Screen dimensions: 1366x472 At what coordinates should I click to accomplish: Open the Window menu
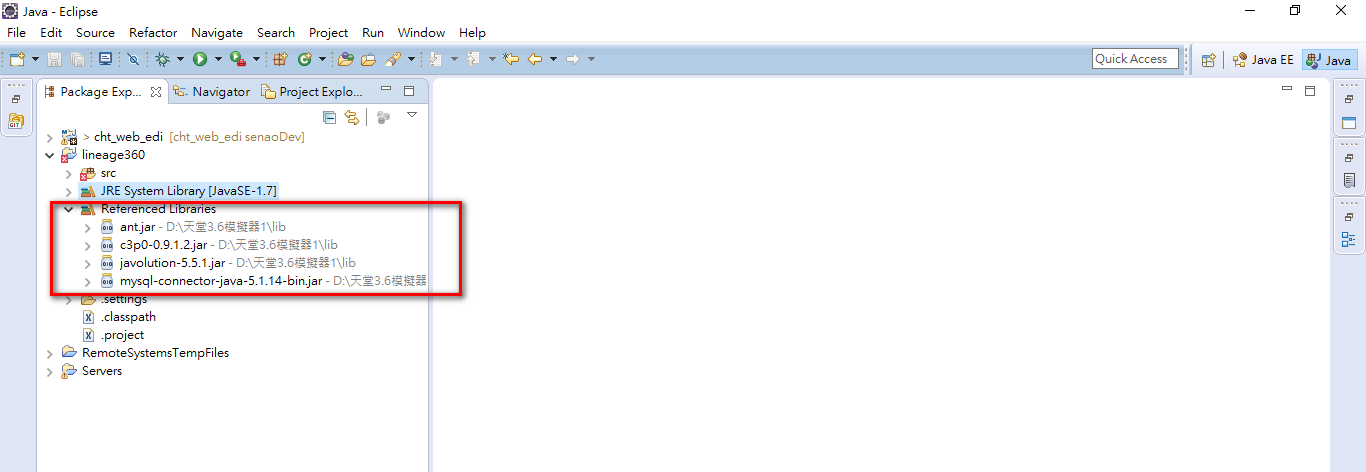point(421,33)
